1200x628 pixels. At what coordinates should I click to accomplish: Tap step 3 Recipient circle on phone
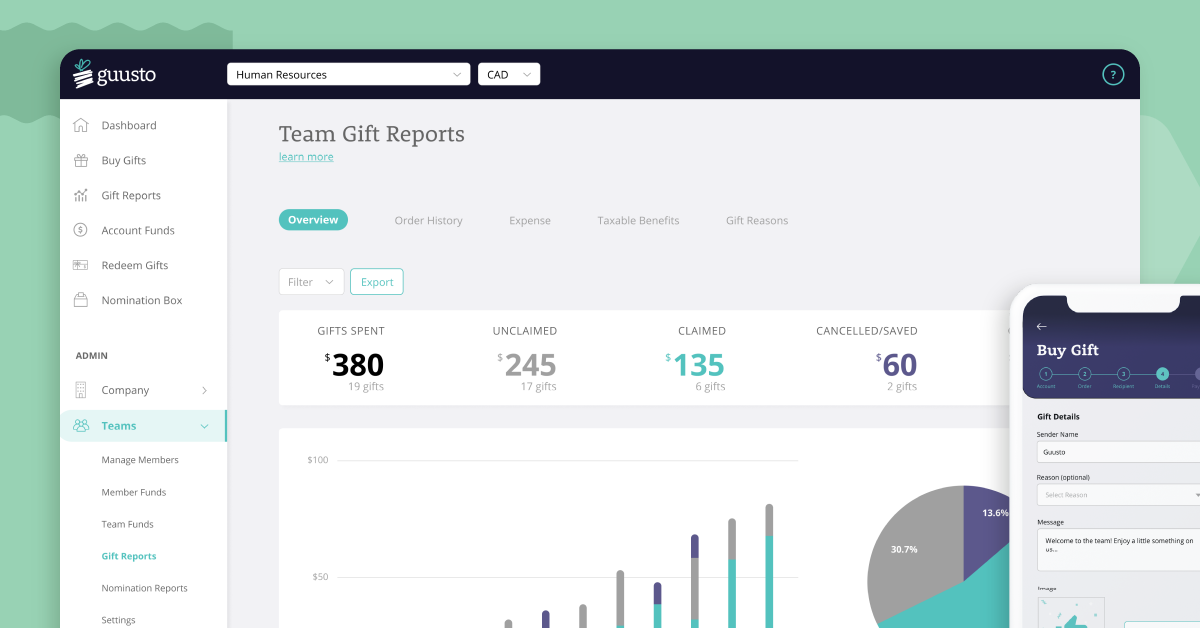(x=1123, y=374)
